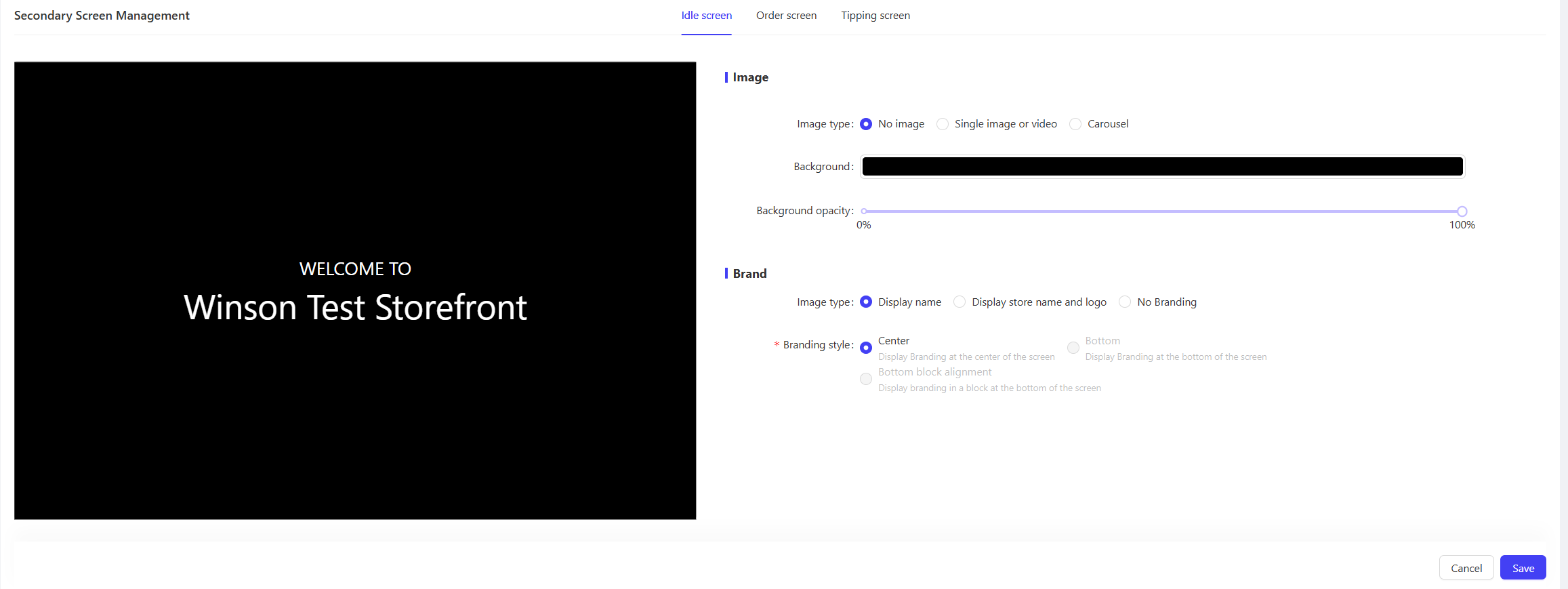Click the Secondary Screen Management title
Image resolution: width=1568 pixels, height=589 pixels.
pyautogui.click(x=102, y=16)
